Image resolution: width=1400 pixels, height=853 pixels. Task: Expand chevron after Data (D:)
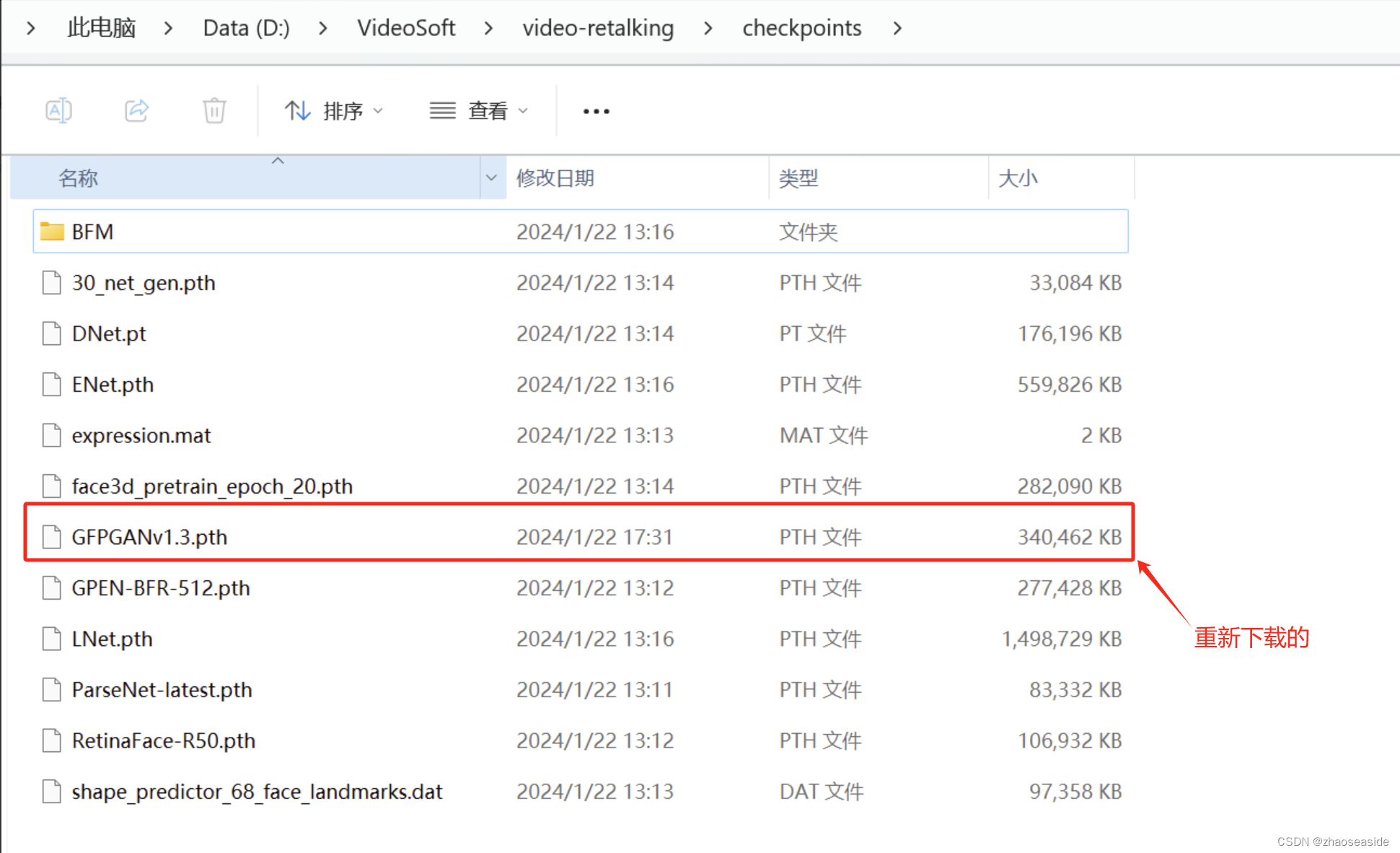323,28
